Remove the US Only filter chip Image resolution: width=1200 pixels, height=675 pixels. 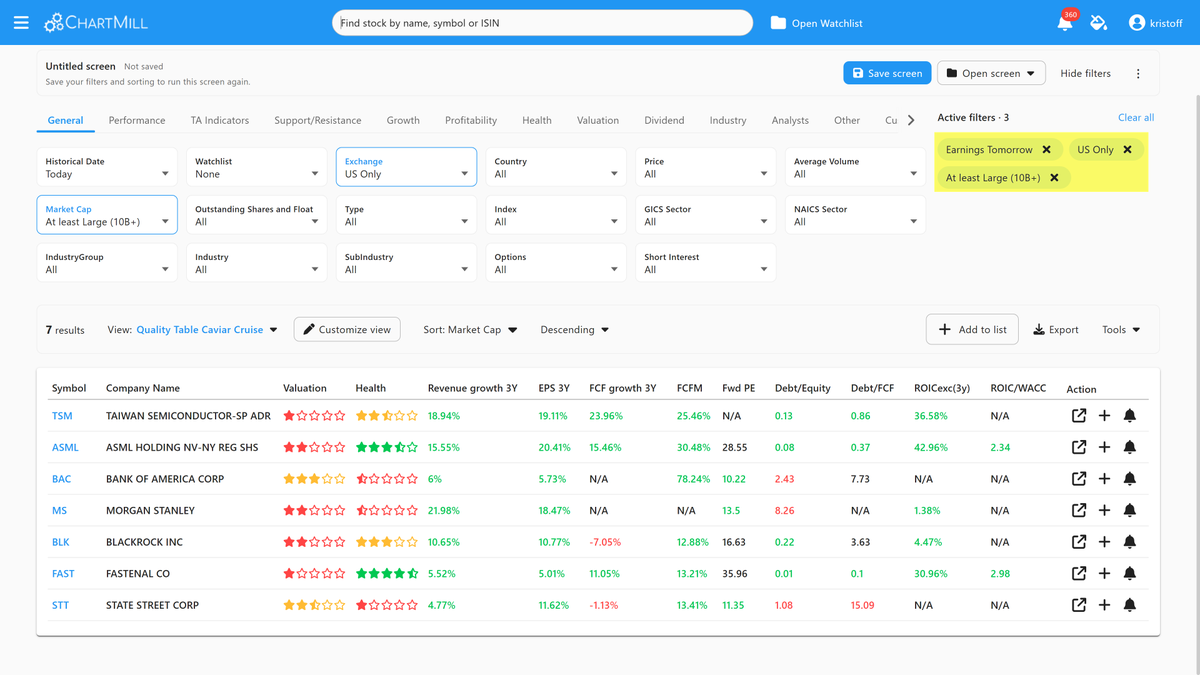coord(1128,150)
